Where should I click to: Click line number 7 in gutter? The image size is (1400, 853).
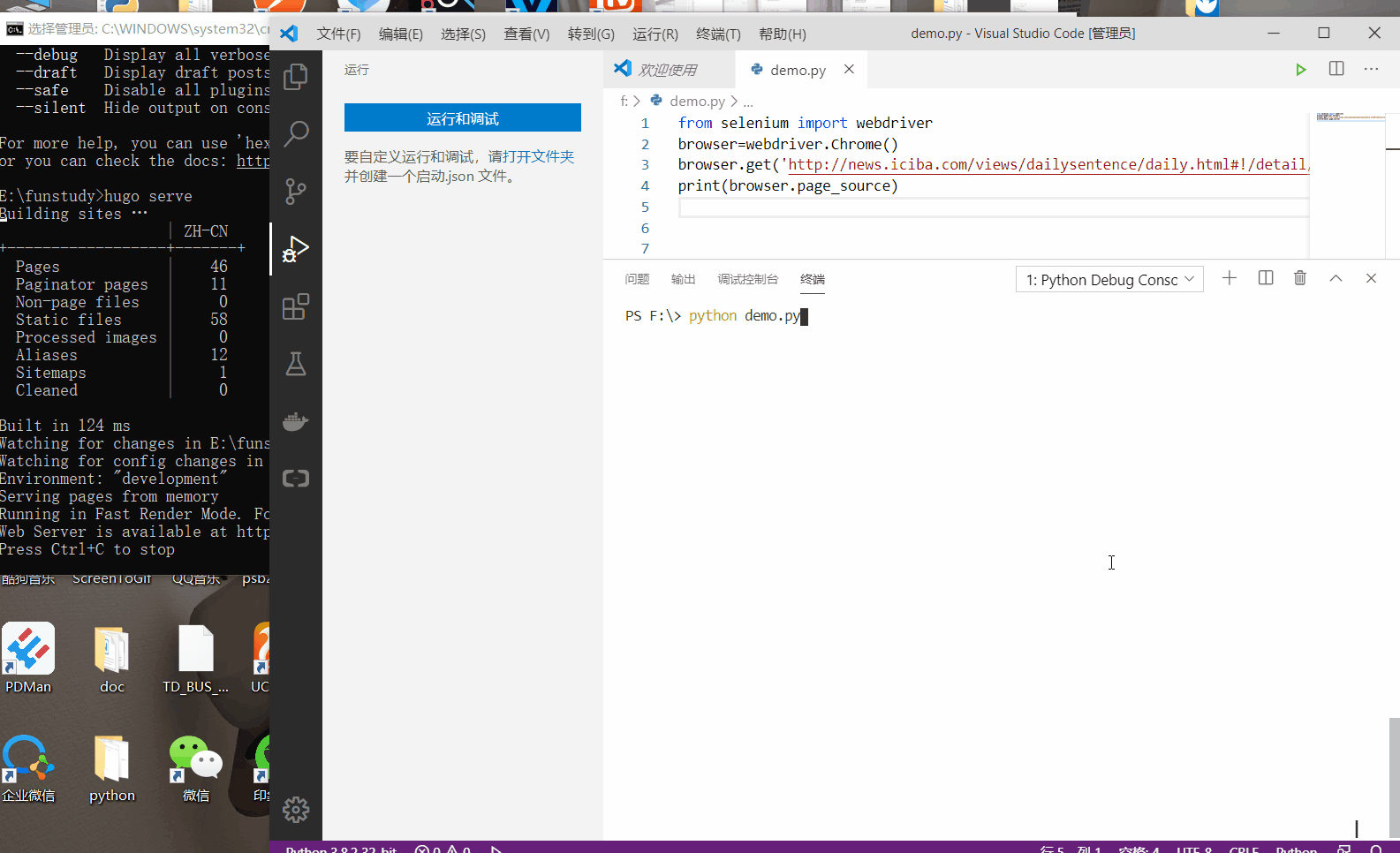[645, 249]
